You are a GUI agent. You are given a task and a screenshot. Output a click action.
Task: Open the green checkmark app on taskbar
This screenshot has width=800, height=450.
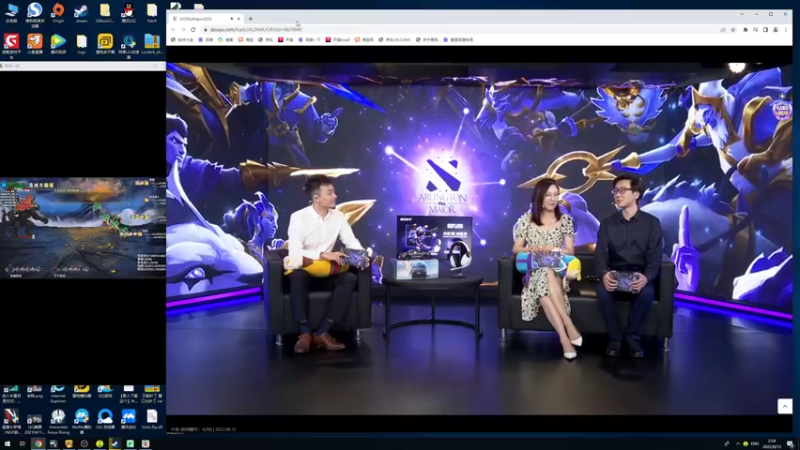click(x=130, y=444)
